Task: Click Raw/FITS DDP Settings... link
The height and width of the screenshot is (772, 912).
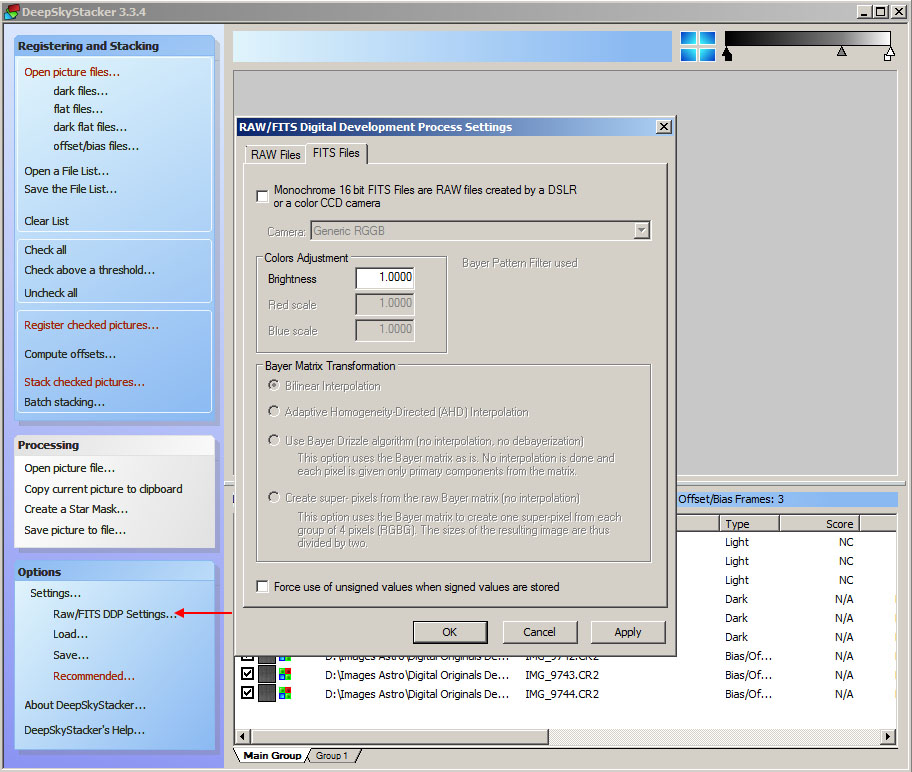Action: (115, 614)
